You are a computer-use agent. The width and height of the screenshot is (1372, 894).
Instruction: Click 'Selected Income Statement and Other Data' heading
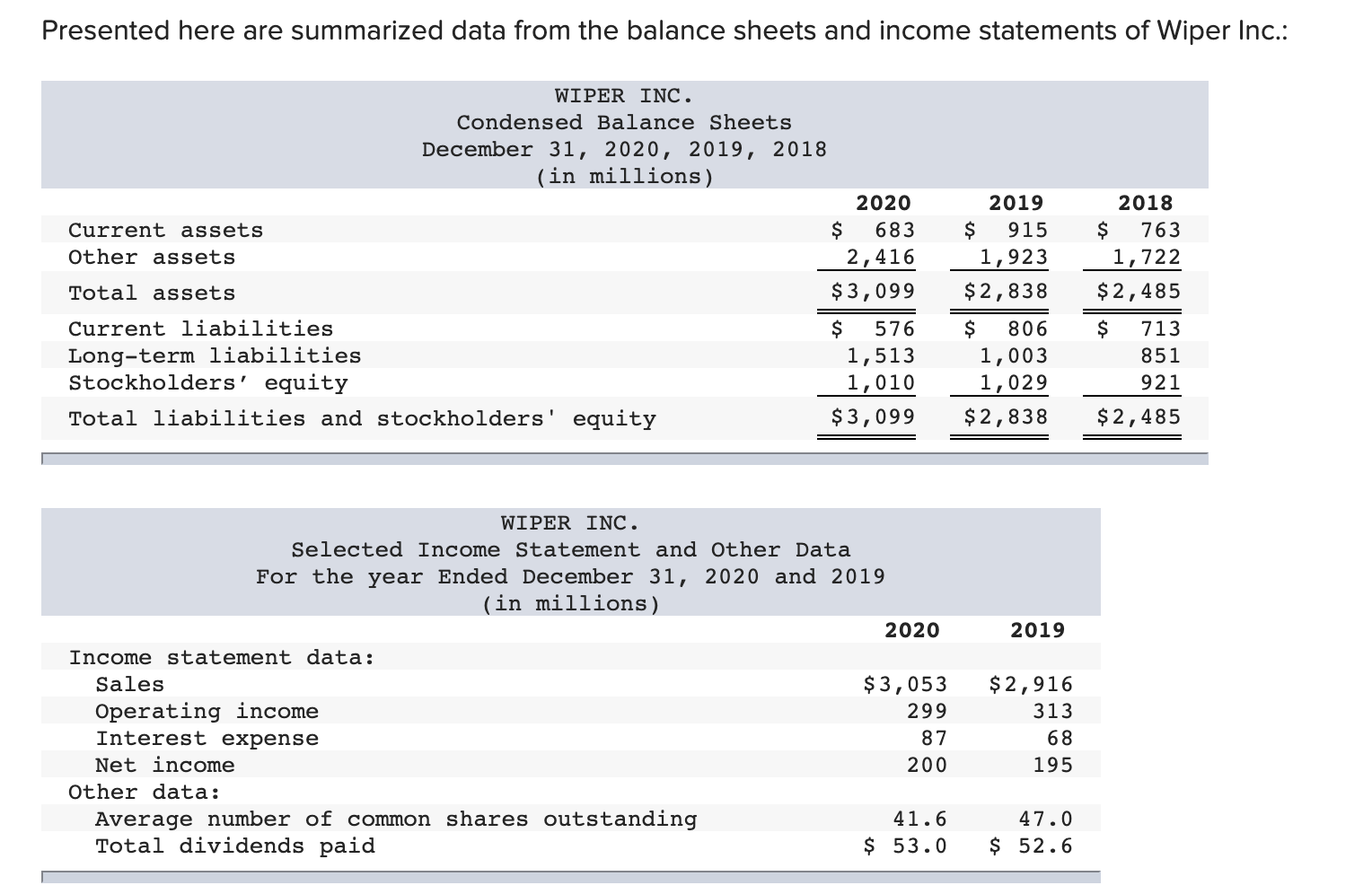pos(570,549)
